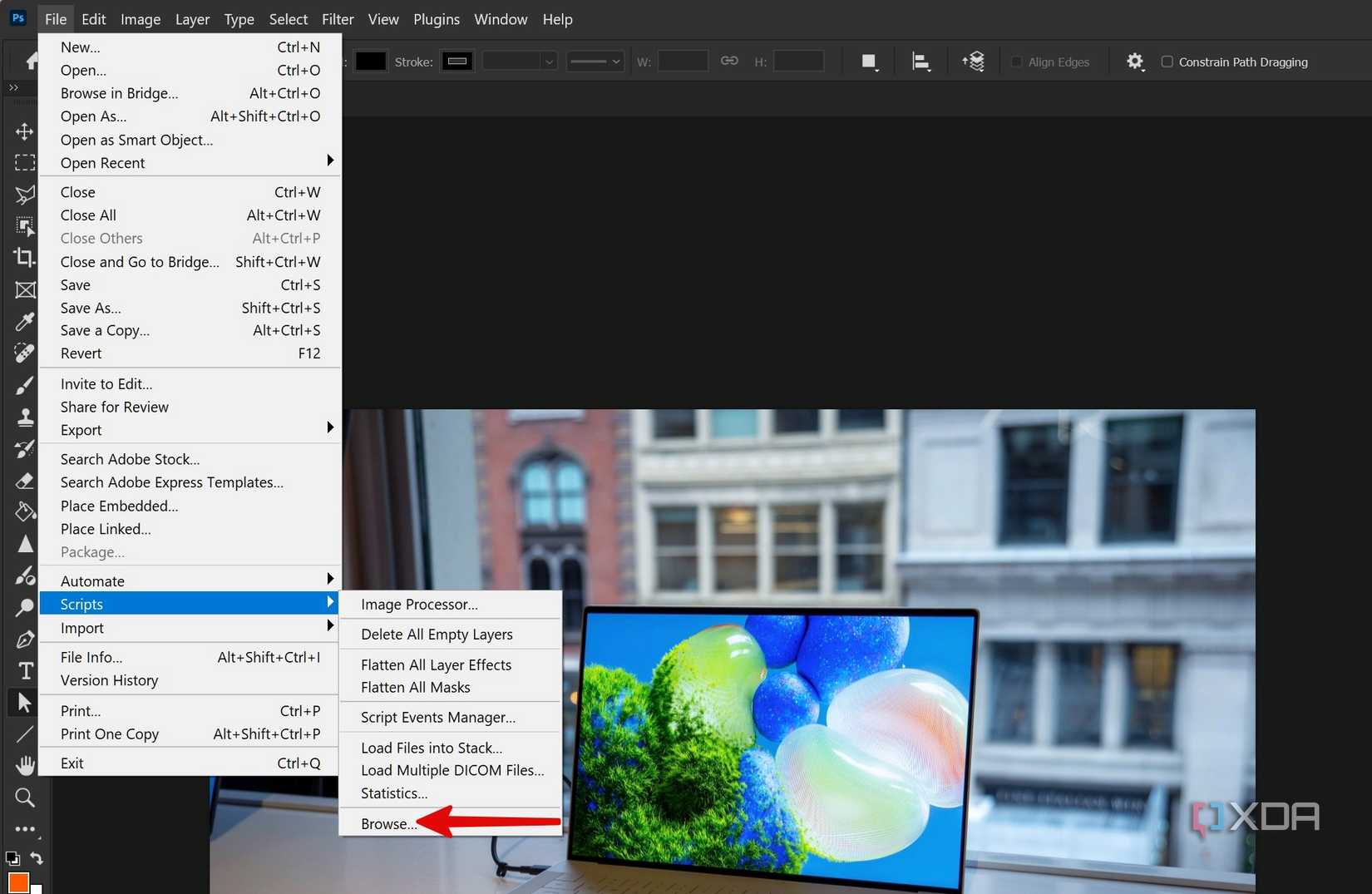Screen dimensions: 1372x894
Task: Select the Eyedropper tool
Action: [x=24, y=321]
